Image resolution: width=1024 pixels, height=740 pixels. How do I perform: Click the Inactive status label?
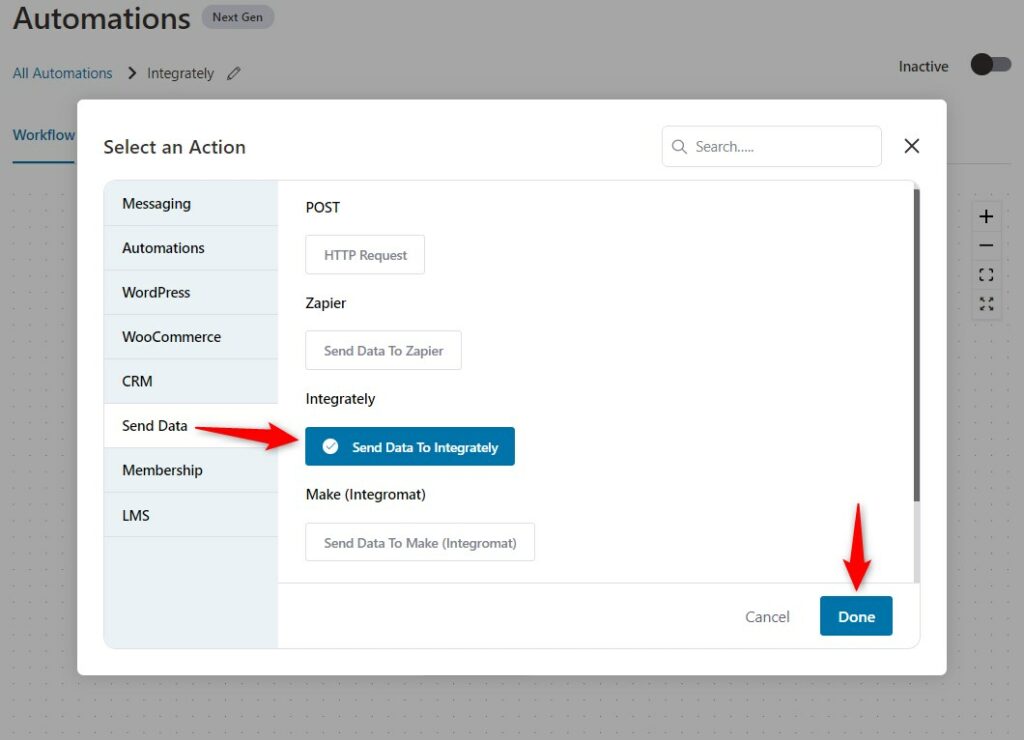coord(923,67)
